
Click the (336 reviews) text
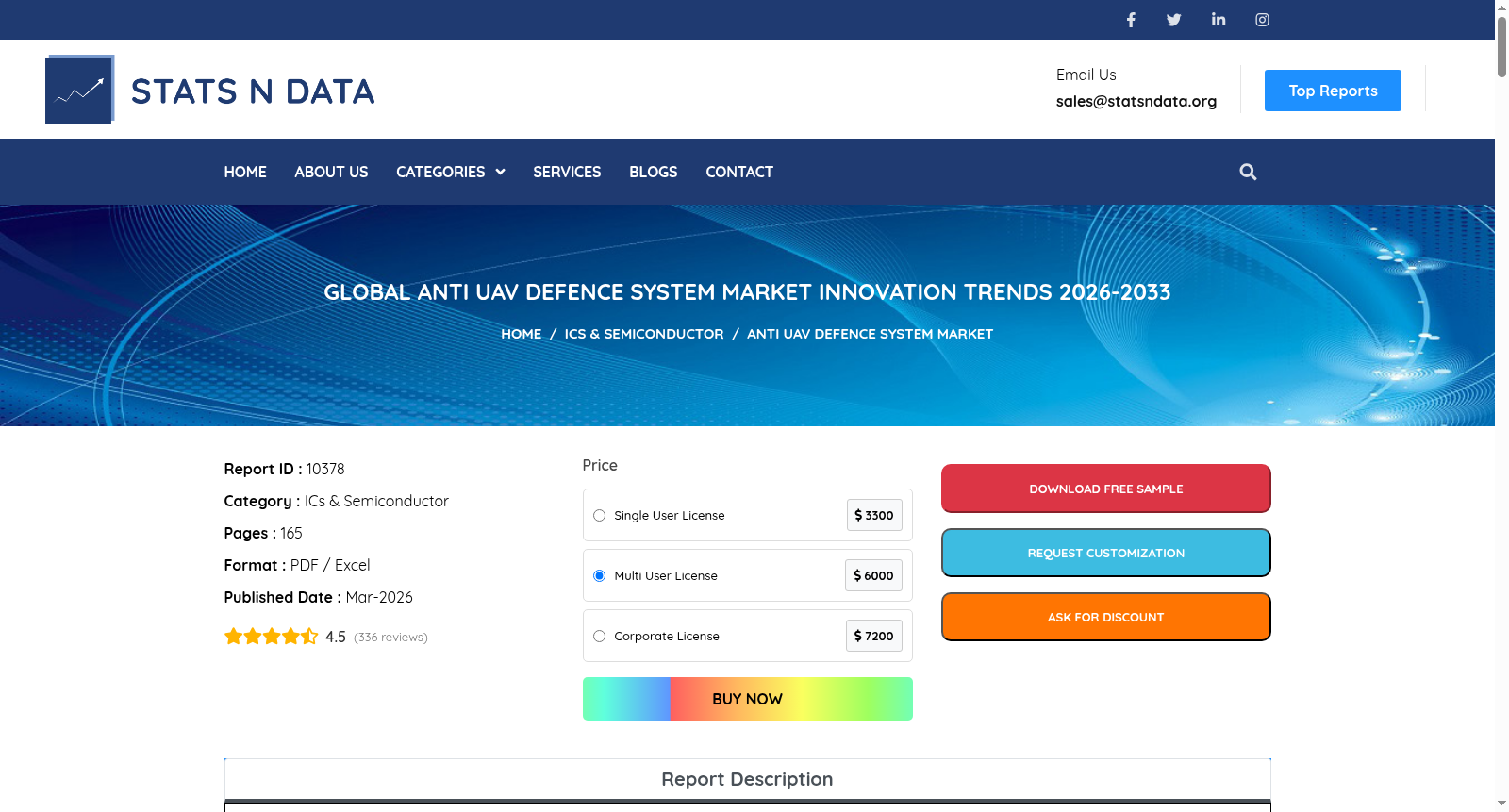390,638
